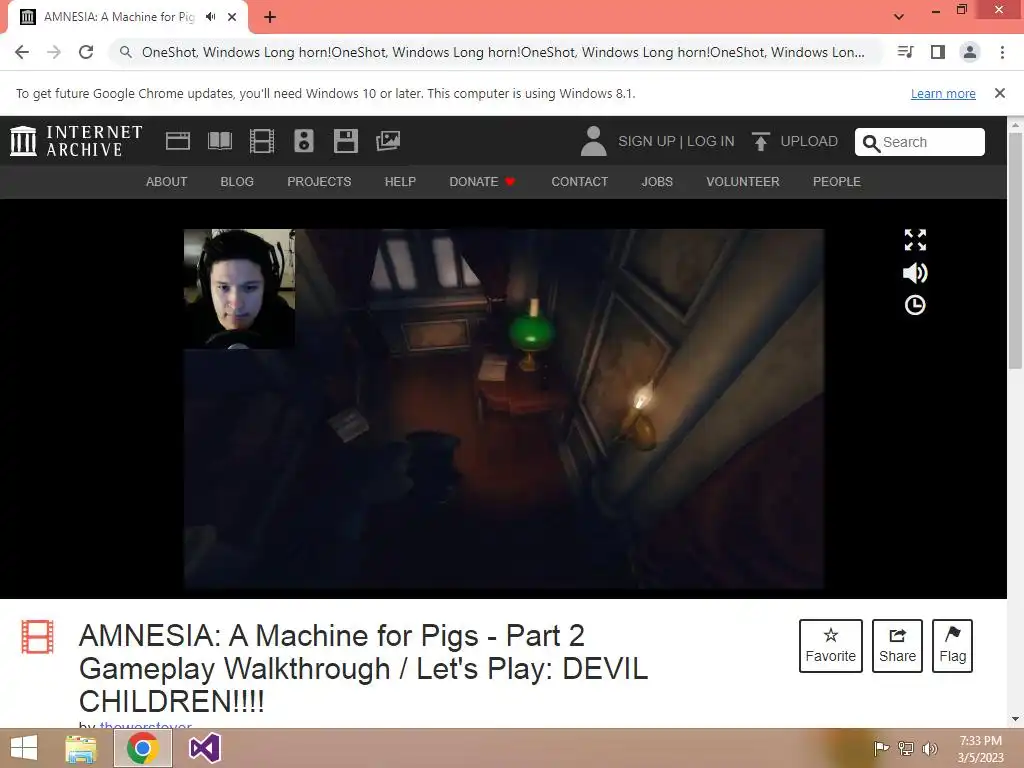The image size is (1024, 768).
Task: Open the Web (Wayback) media icon
Action: (178, 141)
